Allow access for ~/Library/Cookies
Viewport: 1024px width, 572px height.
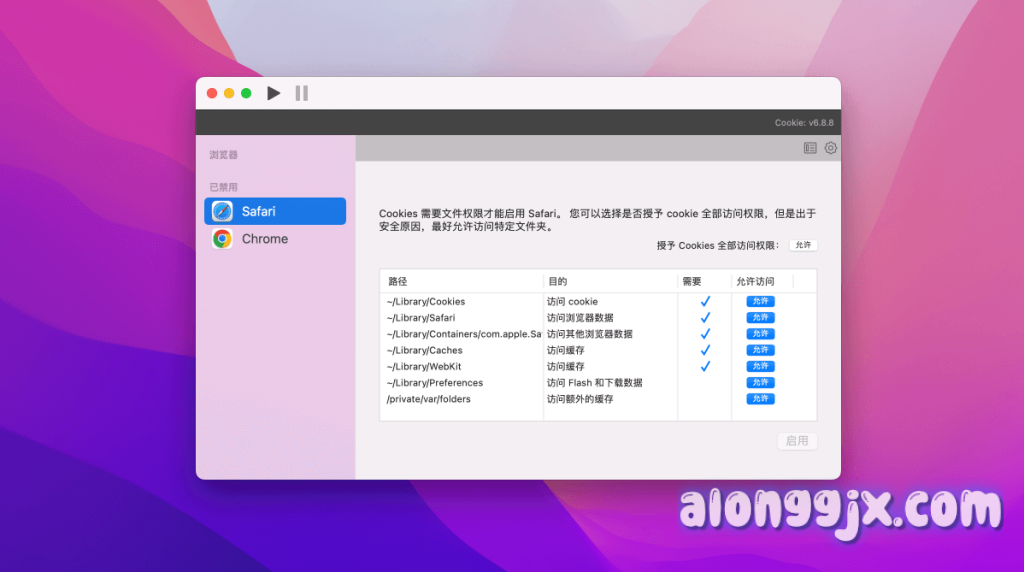point(760,301)
